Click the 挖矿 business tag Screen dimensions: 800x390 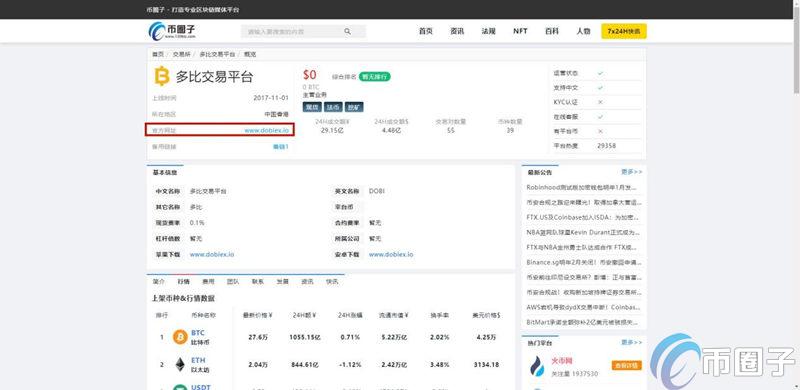(355, 107)
